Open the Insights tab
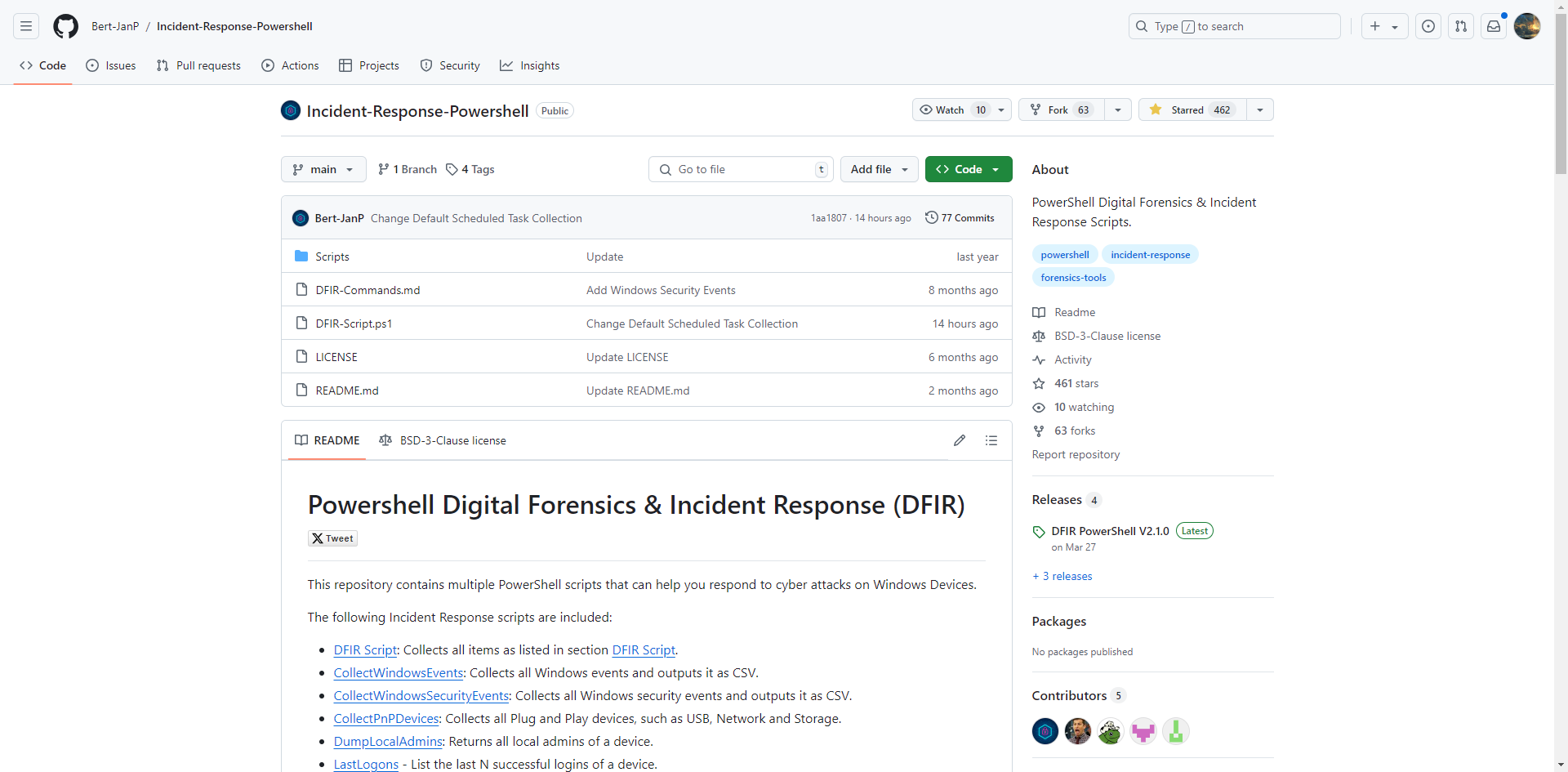The image size is (1568, 772). [530, 65]
